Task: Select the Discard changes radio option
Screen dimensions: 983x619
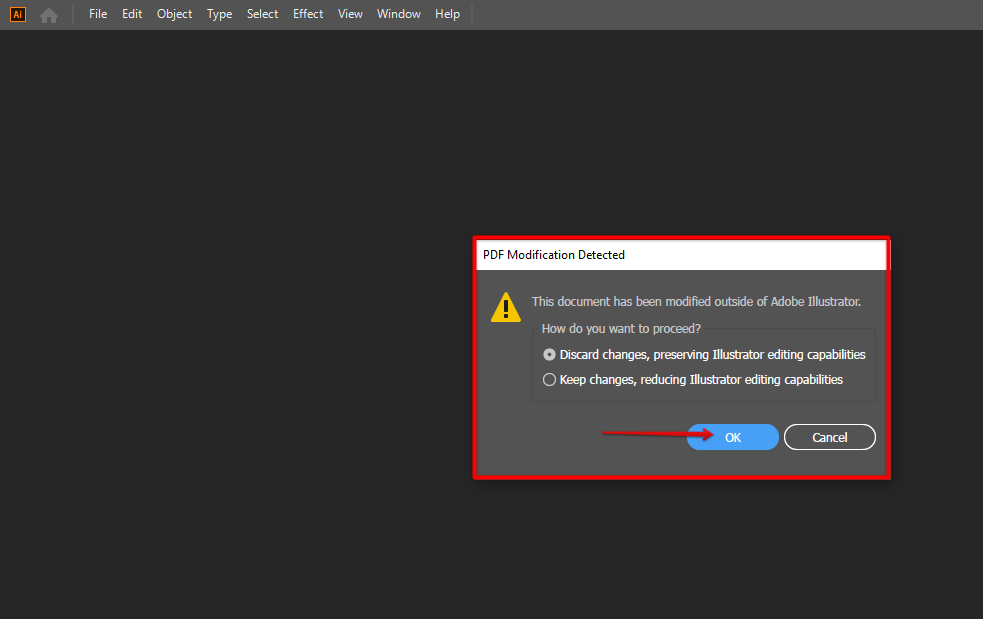Action: point(549,355)
